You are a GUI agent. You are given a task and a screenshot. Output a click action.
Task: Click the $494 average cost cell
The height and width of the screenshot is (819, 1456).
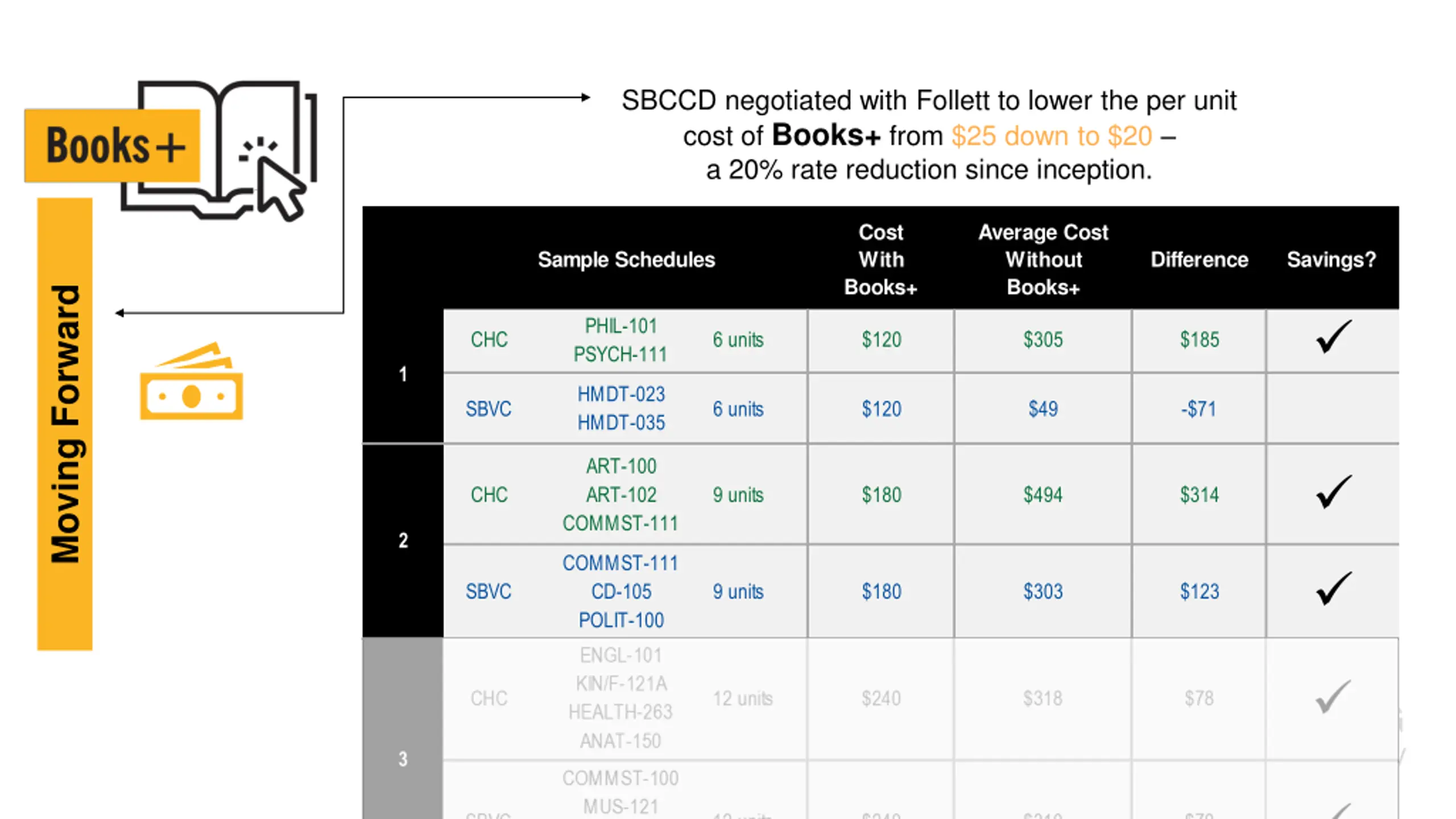point(1043,495)
